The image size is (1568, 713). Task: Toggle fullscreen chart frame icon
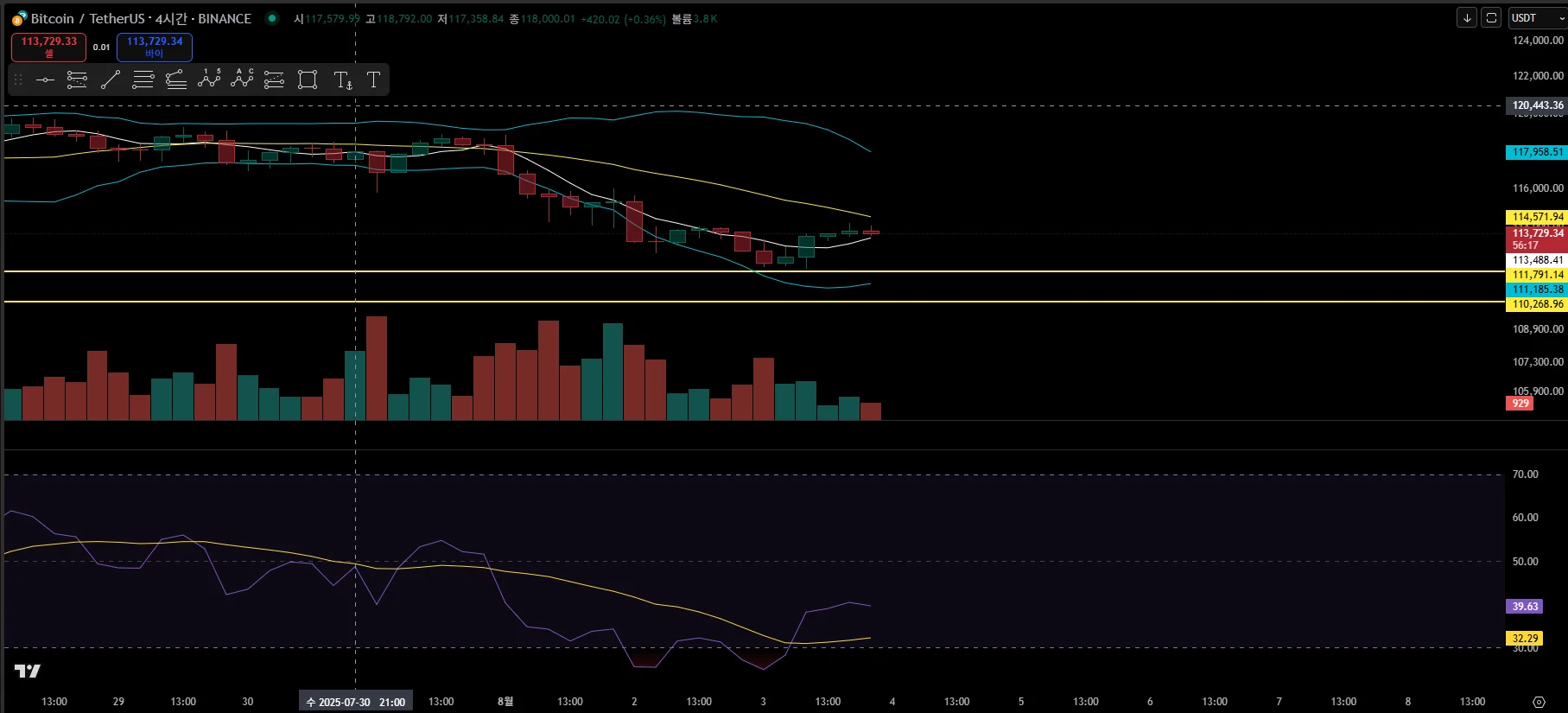coord(1491,18)
